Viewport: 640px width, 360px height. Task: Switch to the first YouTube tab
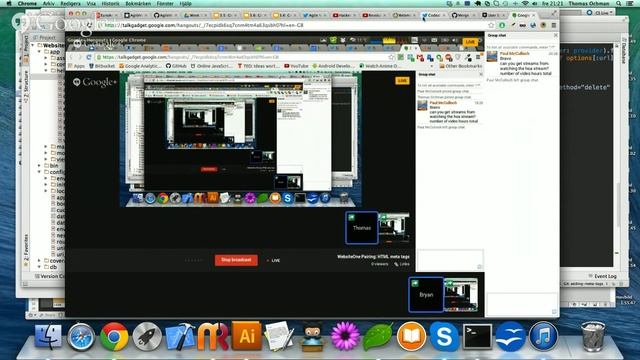(x=345, y=15)
